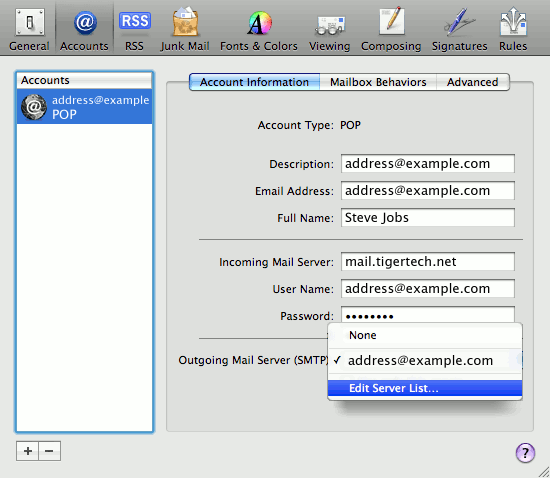This screenshot has width=550, height=478.
Task: Click the plus button to add account
Action: point(27,451)
